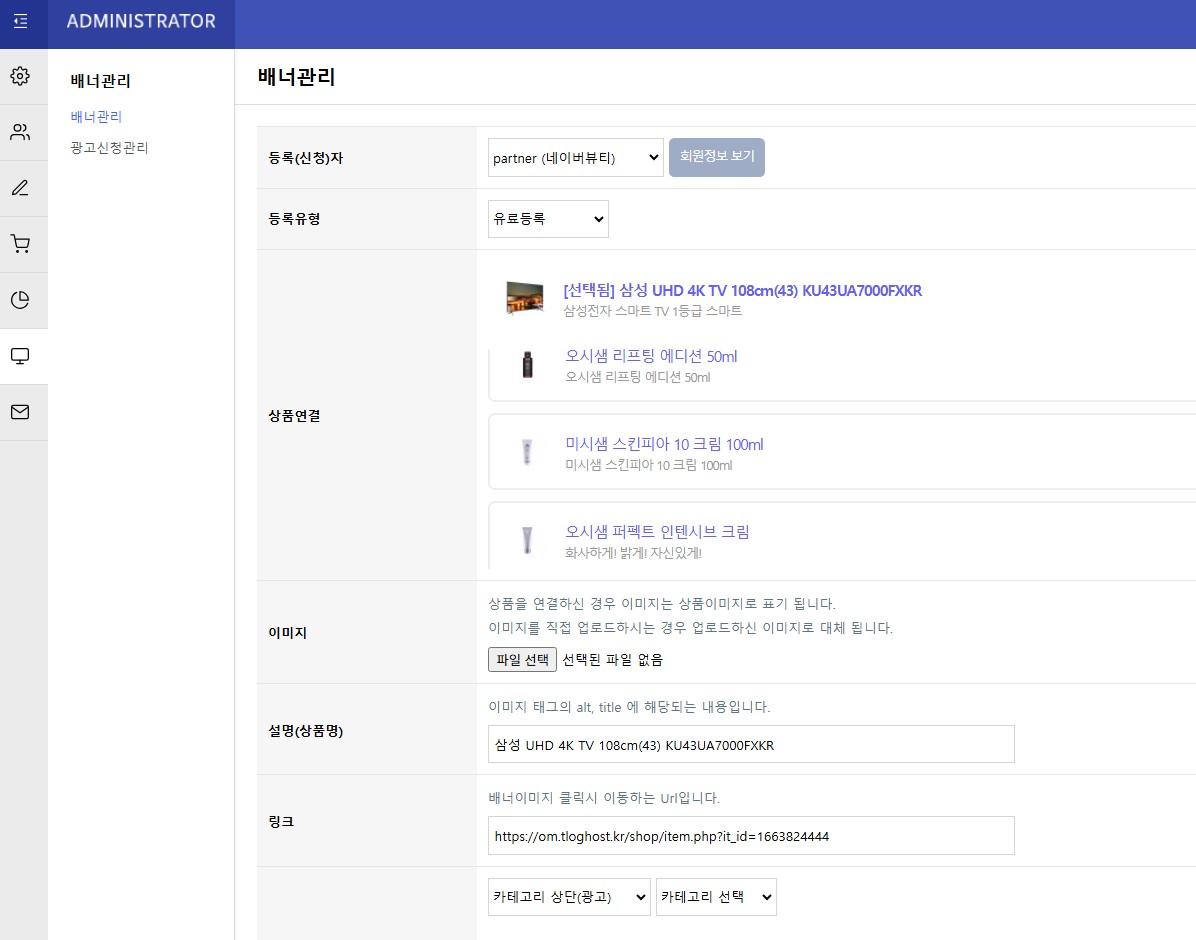Click the pencil edit icon in the sidebar
The image size is (1196, 940).
(20, 188)
